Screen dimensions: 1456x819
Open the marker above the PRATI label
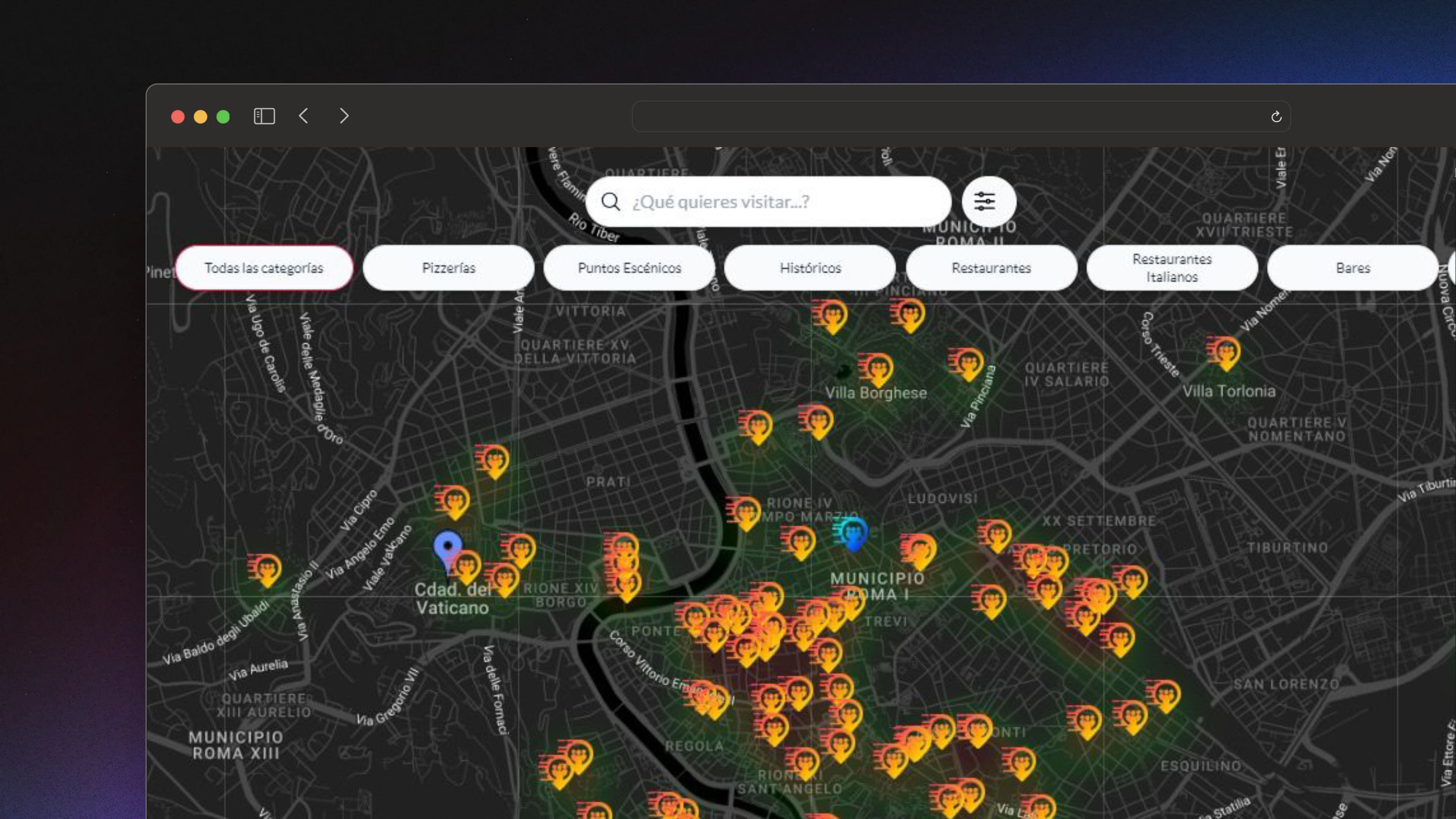coord(493,461)
